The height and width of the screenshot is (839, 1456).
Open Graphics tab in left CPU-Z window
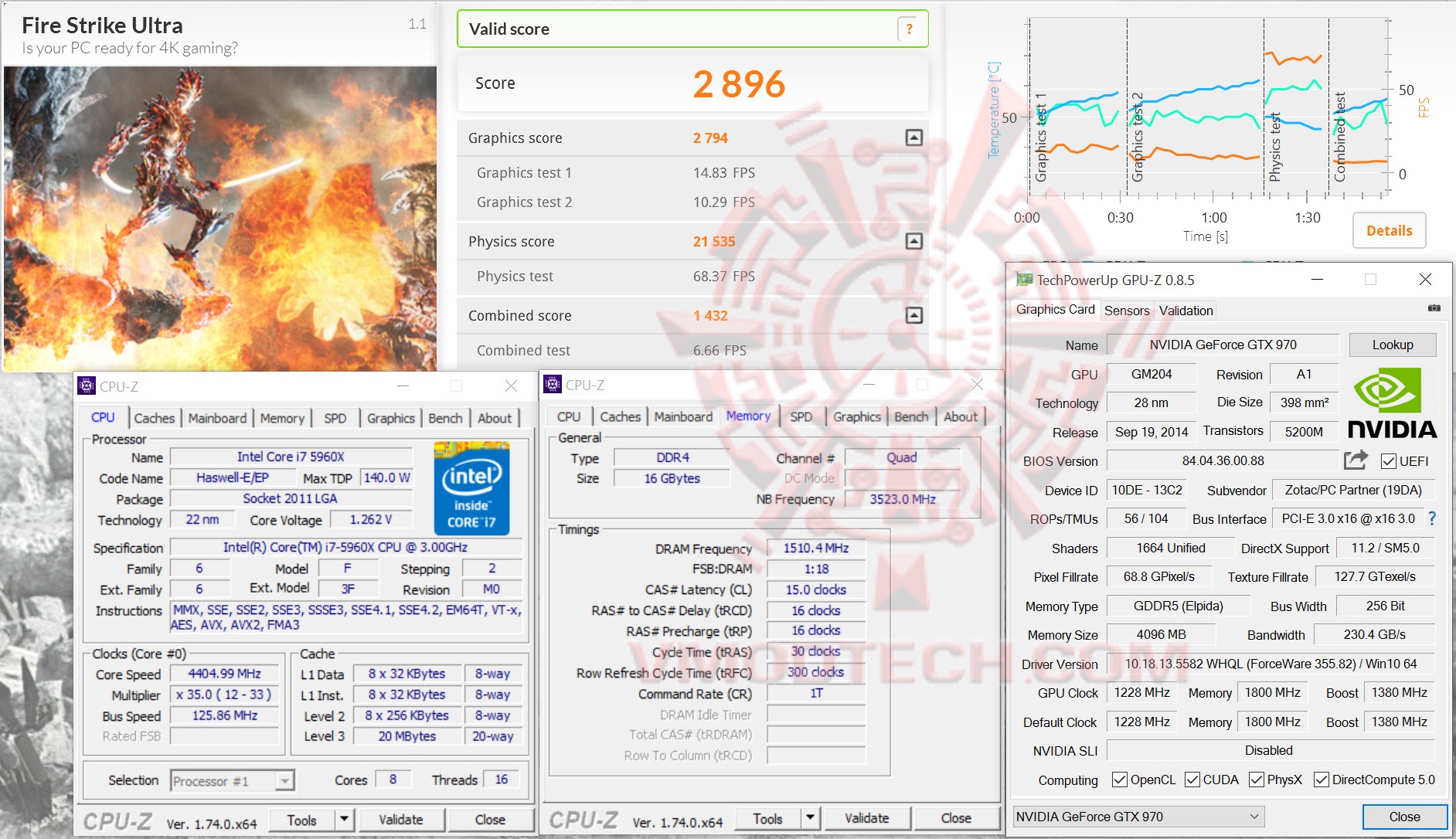(x=390, y=418)
